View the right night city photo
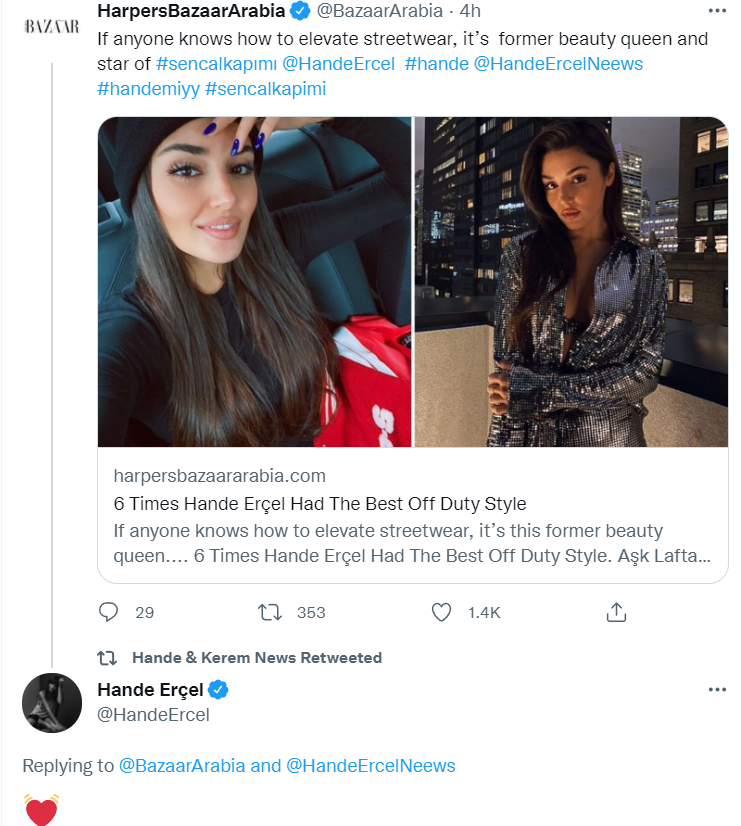The height and width of the screenshot is (826, 741). click(571, 281)
